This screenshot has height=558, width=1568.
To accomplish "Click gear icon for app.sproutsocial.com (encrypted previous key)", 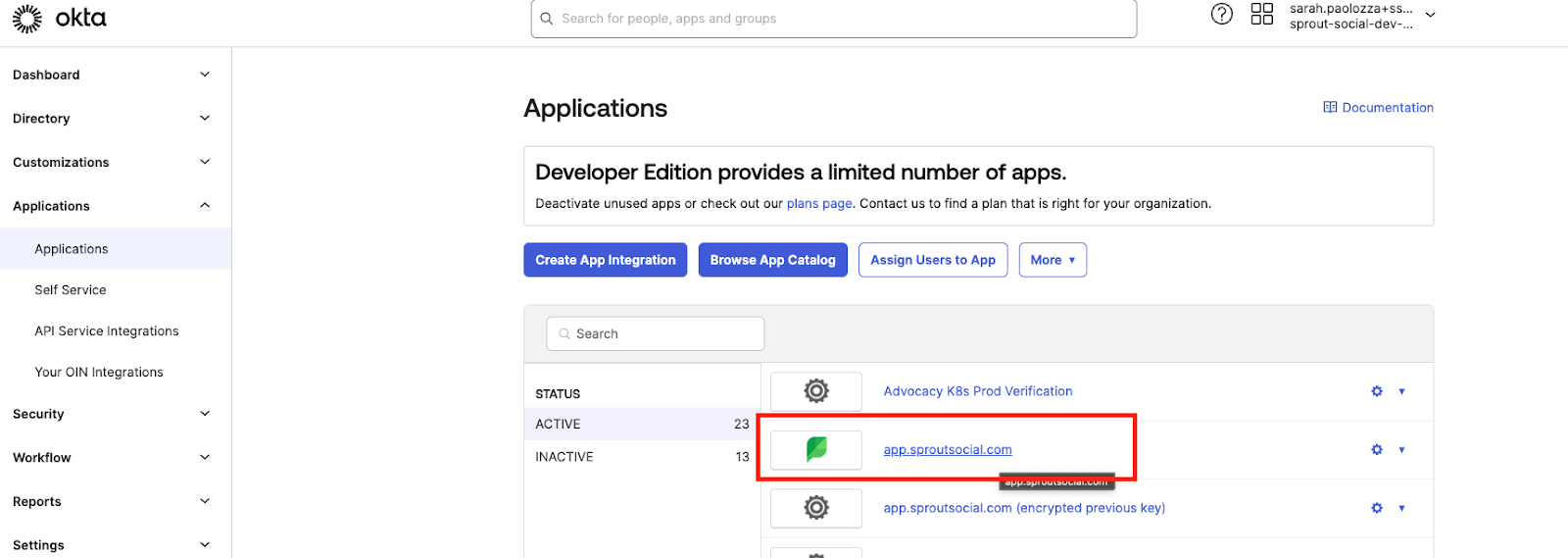I will [1377, 508].
